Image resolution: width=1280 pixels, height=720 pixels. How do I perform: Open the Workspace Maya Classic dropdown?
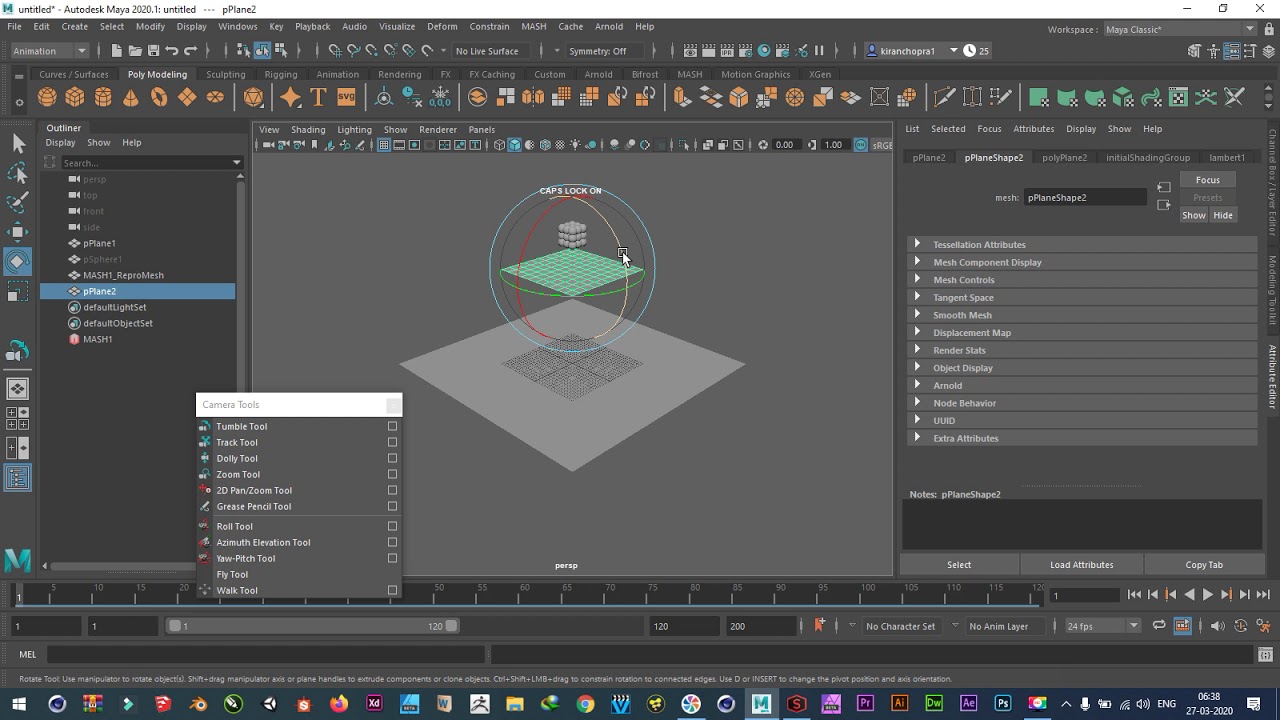[1180, 29]
